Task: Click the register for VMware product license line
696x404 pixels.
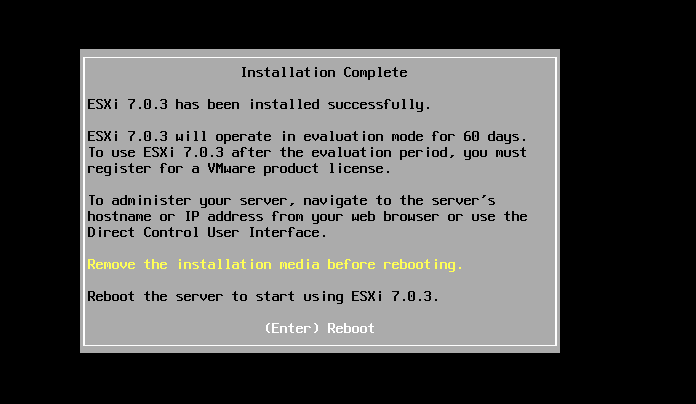Action: pos(239,169)
